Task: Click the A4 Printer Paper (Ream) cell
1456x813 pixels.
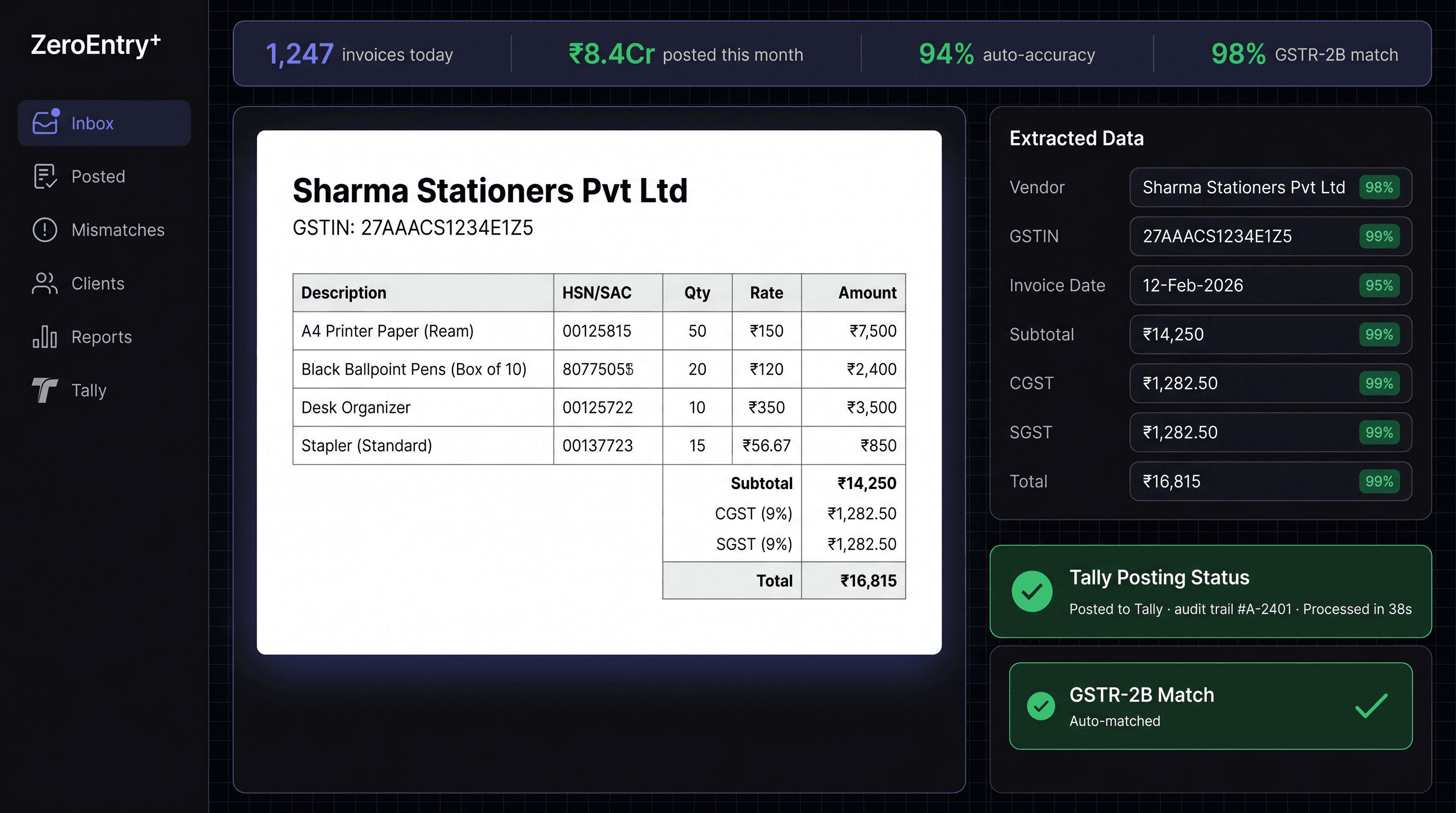Action: [423, 331]
